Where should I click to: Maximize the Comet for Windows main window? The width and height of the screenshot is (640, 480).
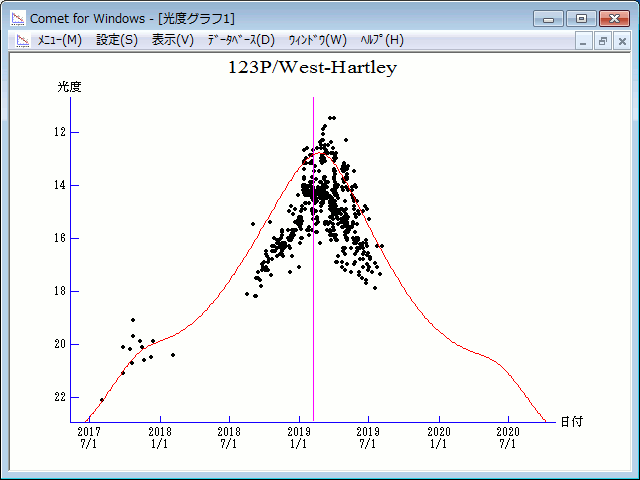tap(581, 19)
